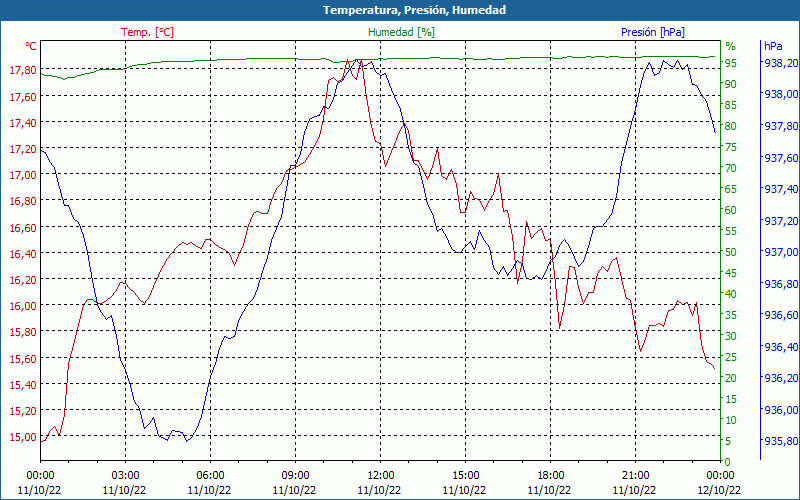This screenshot has width=800, height=500.
Task: Click the blue 'Presión [hPa]' legend label
Action: (x=653, y=32)
